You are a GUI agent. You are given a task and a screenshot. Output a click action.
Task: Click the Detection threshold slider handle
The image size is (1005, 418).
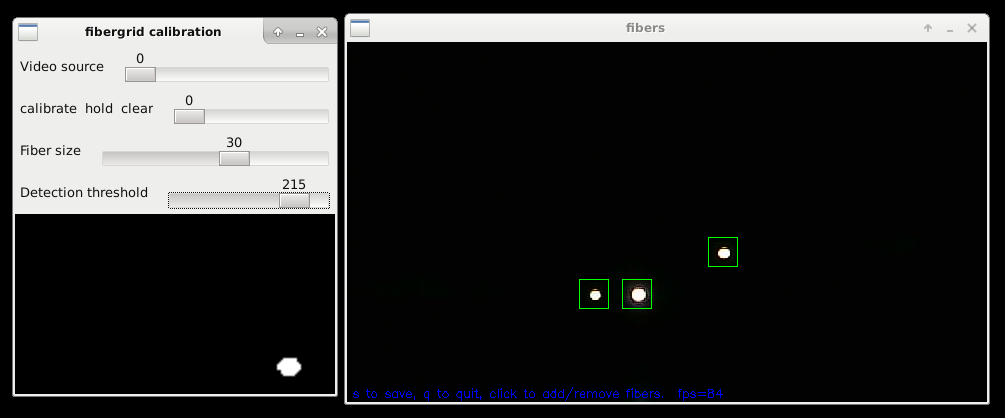pyautogui.click(x=294, y=201)
